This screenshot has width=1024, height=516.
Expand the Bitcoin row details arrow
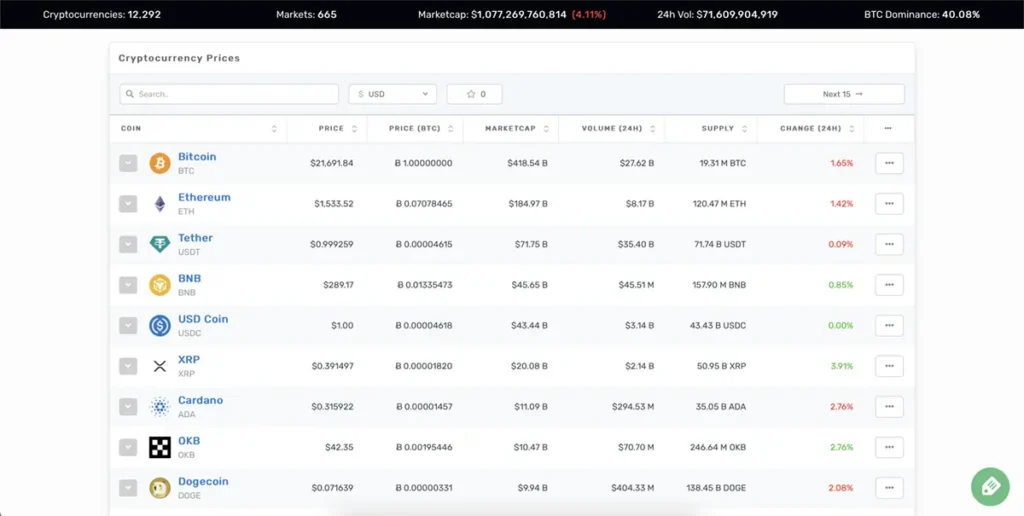pyautogui.click(x=128, y=163)
